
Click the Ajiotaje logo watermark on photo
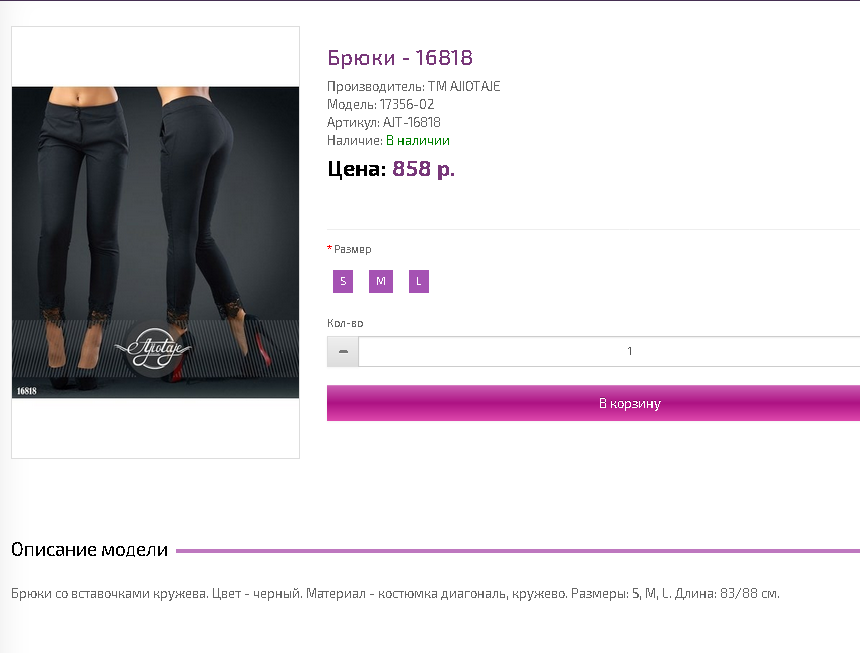coord(154,348)
